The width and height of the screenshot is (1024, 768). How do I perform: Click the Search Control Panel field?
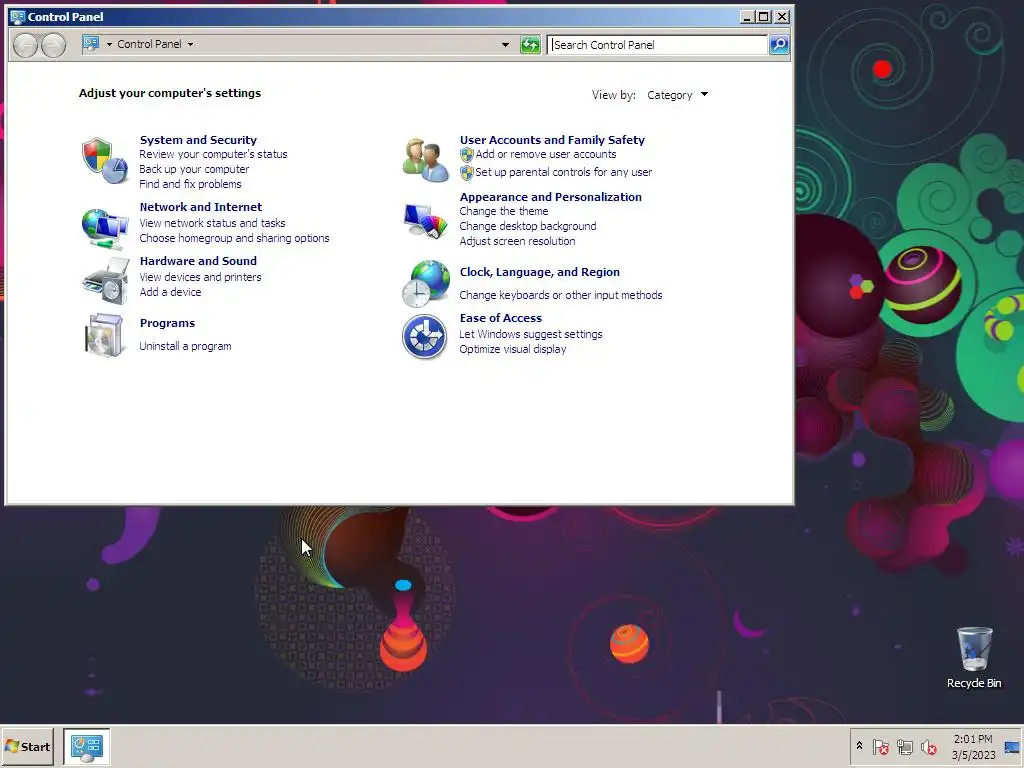658,44
